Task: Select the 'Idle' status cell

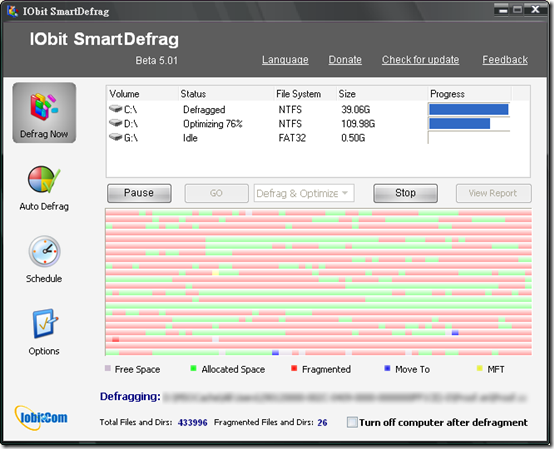Action: click(x=190, y=138)
